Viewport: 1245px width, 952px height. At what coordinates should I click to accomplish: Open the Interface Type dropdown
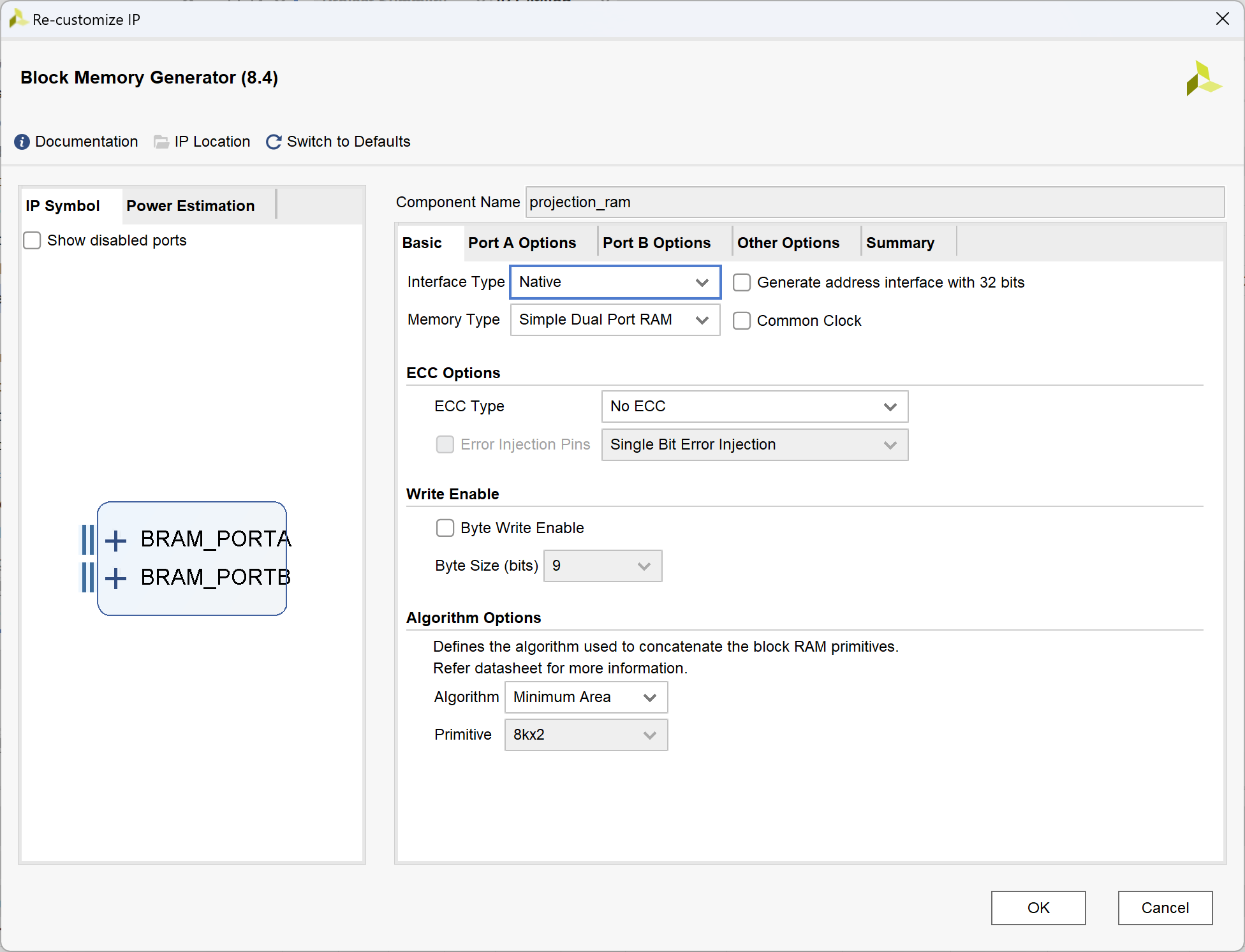[x=615, y=282]
